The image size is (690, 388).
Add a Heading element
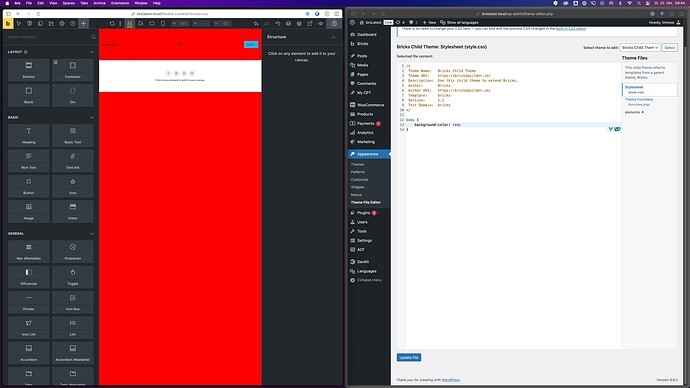click(x=29, y=135)
